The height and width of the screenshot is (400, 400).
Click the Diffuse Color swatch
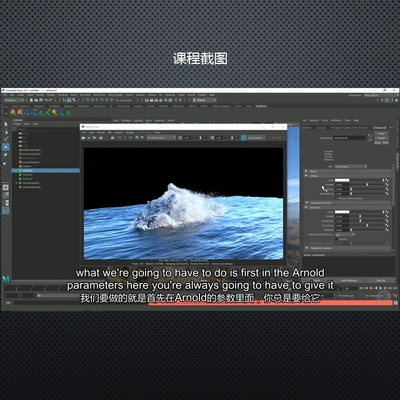tap(342, 180)
